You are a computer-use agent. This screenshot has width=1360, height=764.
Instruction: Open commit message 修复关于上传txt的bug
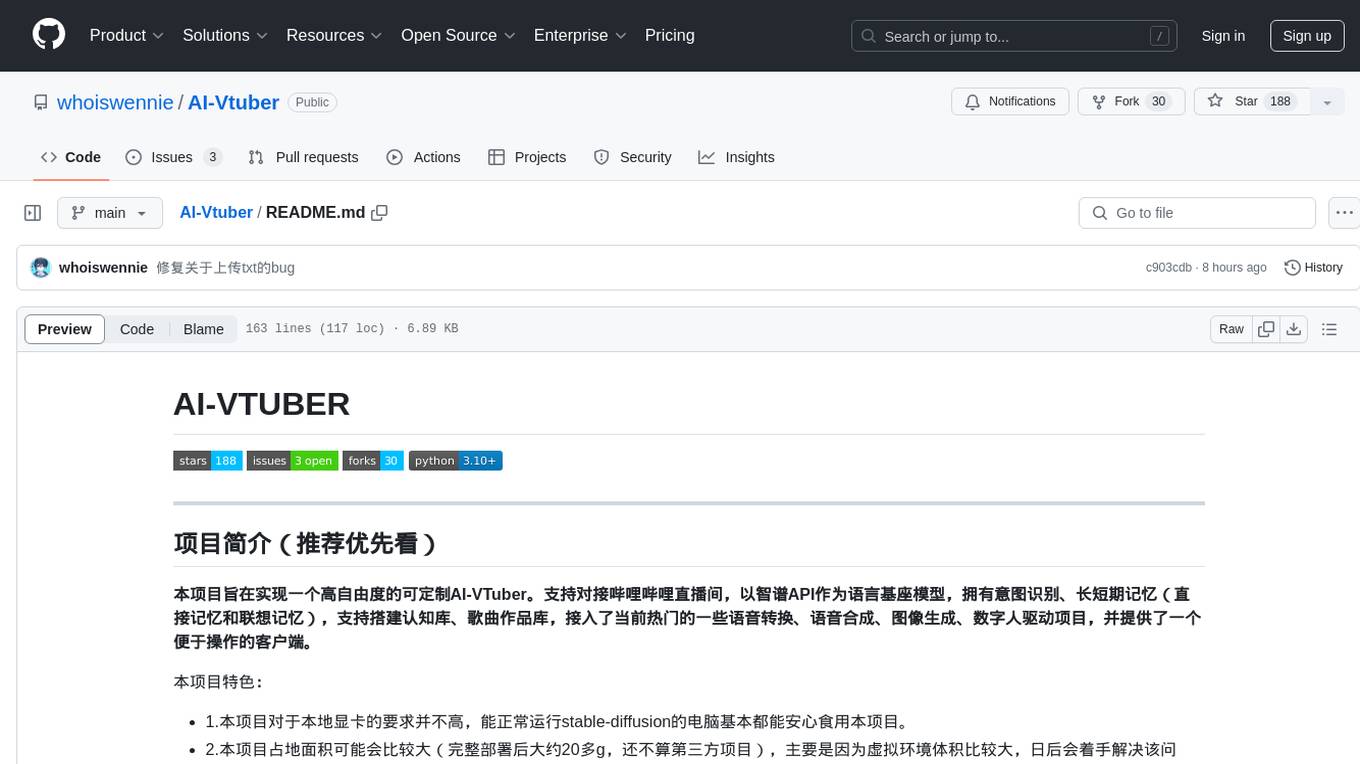pos(225,268)
